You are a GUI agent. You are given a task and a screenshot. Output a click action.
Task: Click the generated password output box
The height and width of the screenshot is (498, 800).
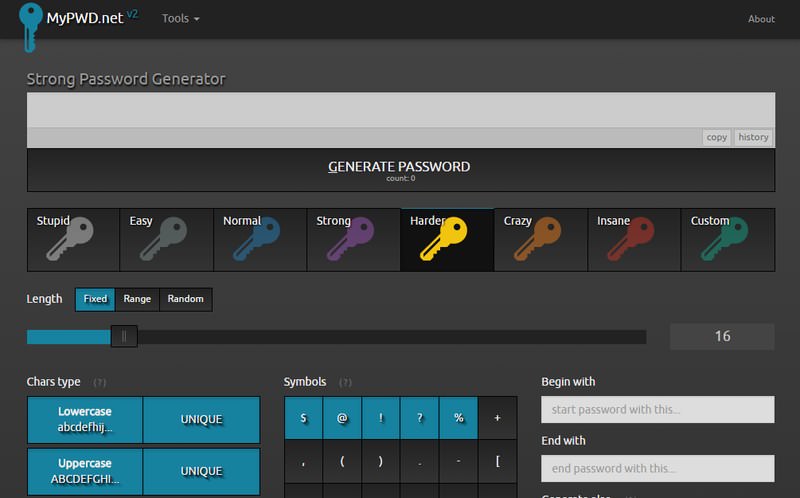pos(401,110)
